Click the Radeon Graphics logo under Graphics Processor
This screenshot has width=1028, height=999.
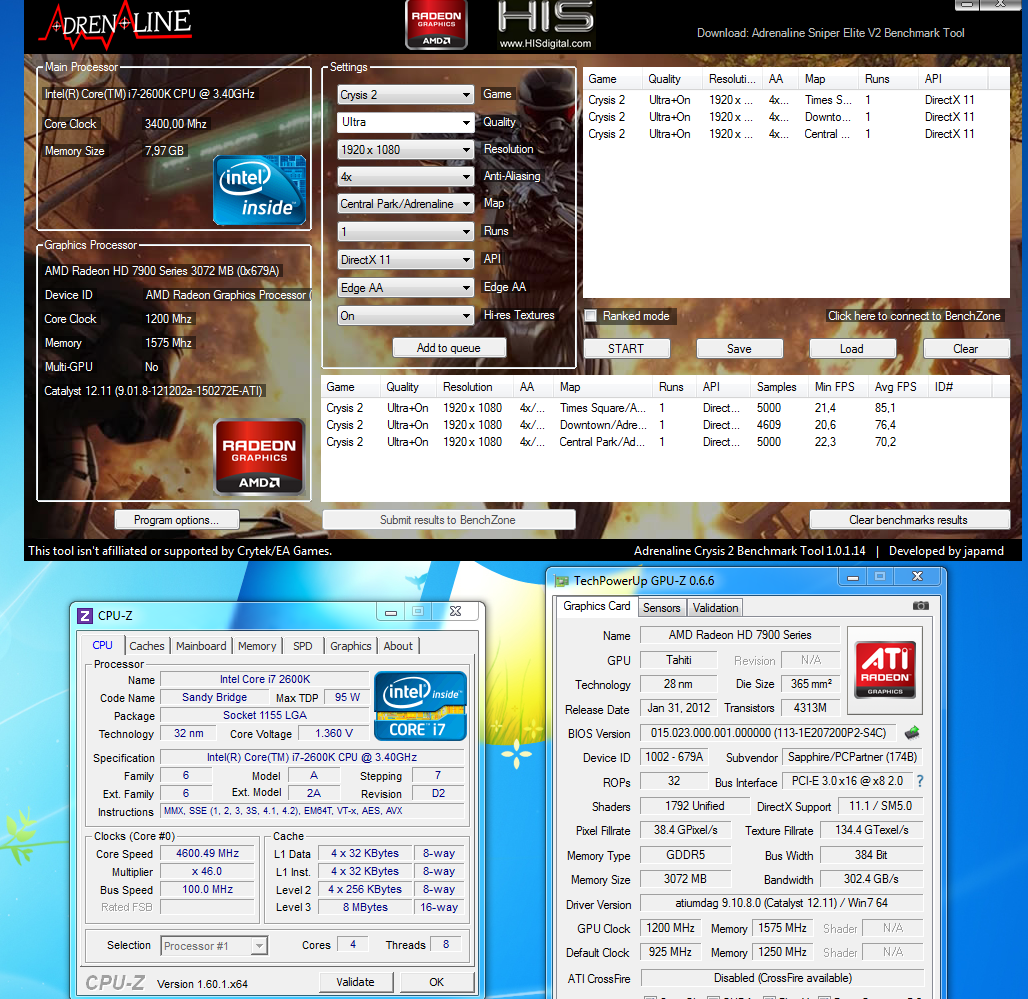260,456
